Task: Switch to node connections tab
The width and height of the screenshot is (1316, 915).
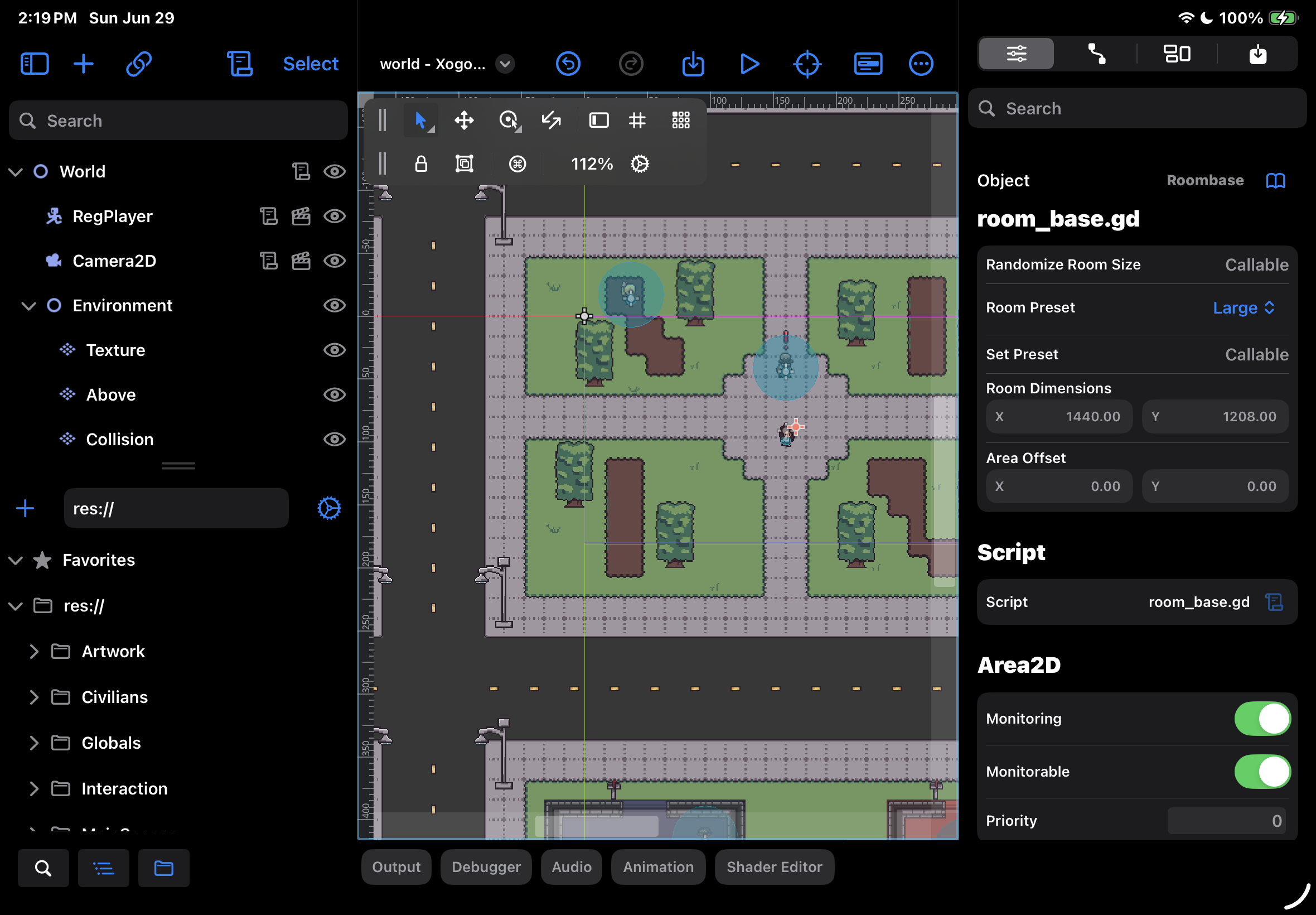Action: click(x=1096, y=54)
